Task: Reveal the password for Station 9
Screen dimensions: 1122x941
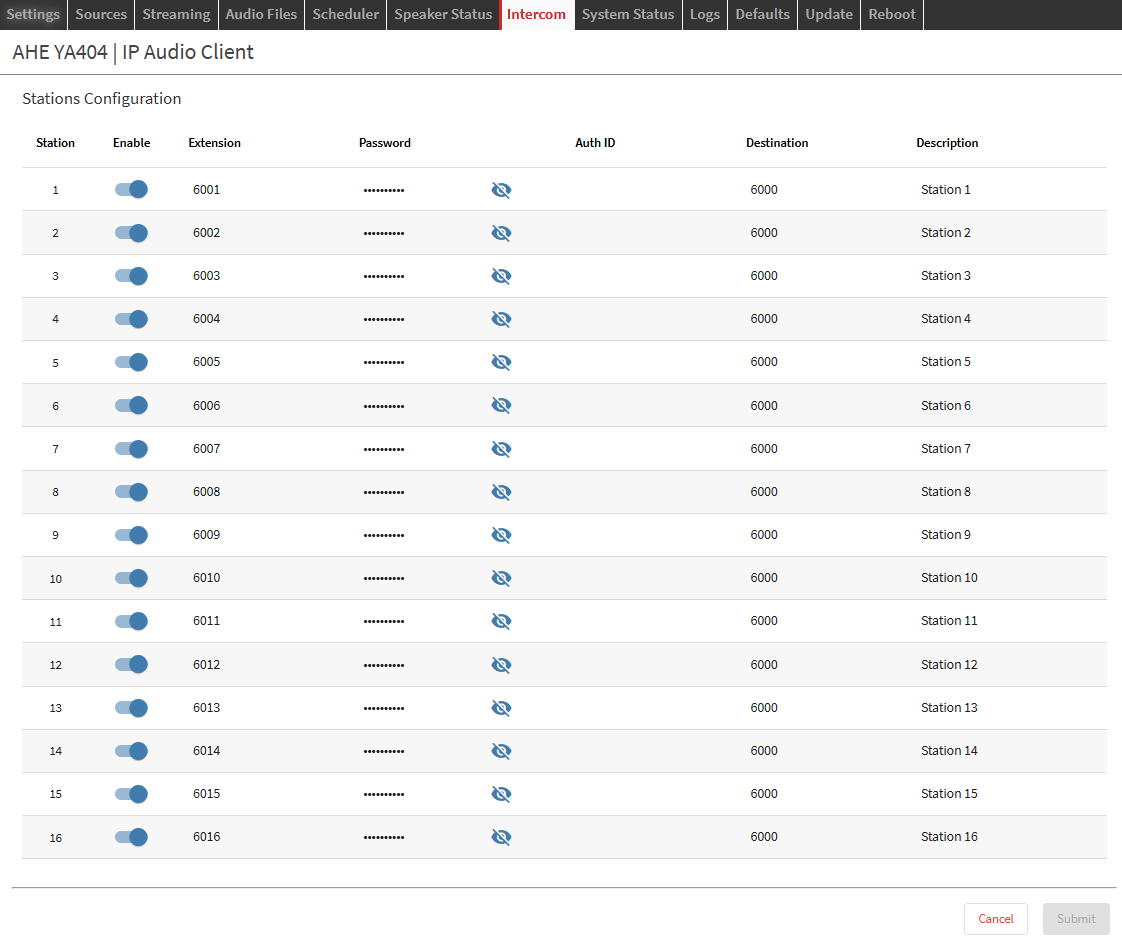Action: click(501, 535)
